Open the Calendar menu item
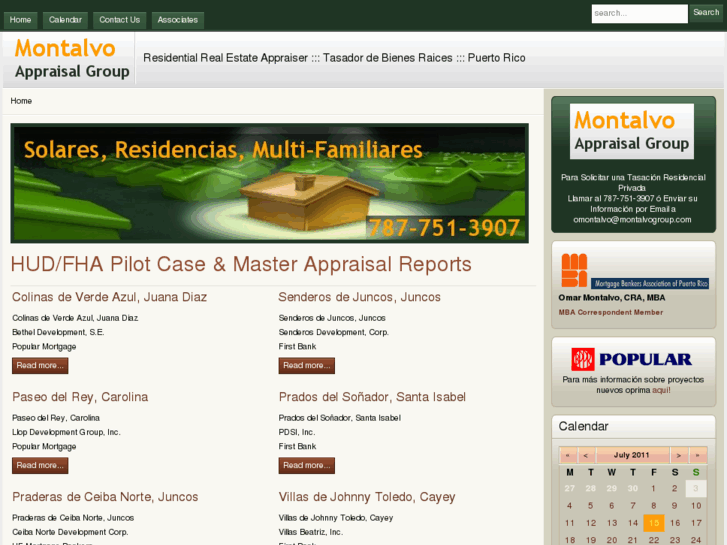The height and width of the screenshot is (545, 727). tap(65, 20)
